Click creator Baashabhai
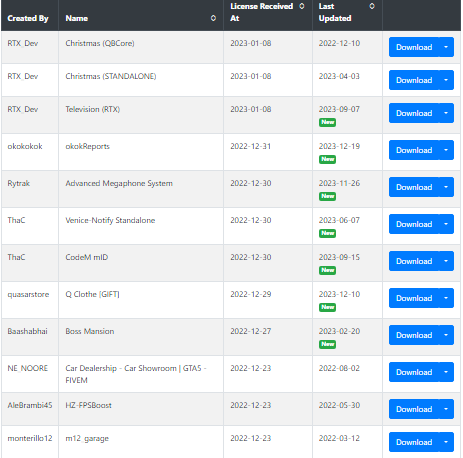This screenshot has width=463, height=458. pos(27,331)
